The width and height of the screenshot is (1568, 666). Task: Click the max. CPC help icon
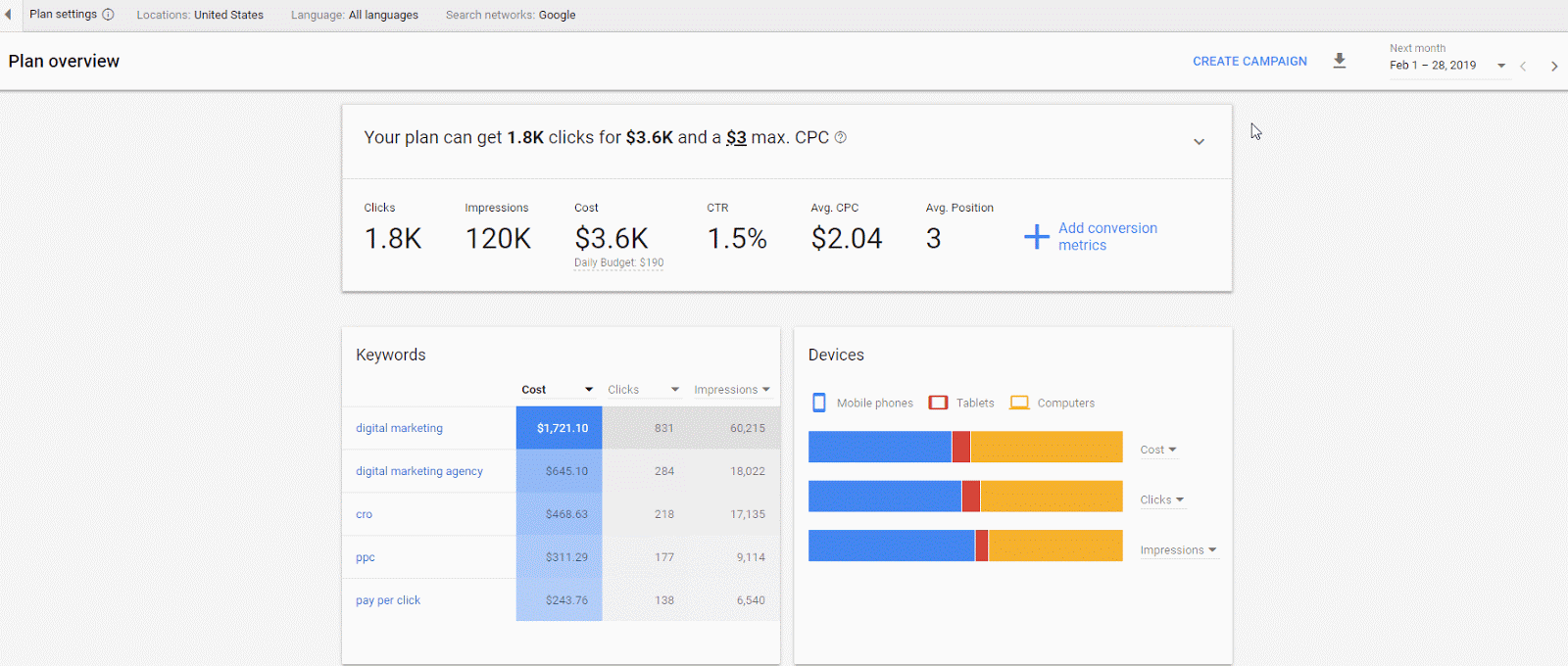[x=841, y=137]
